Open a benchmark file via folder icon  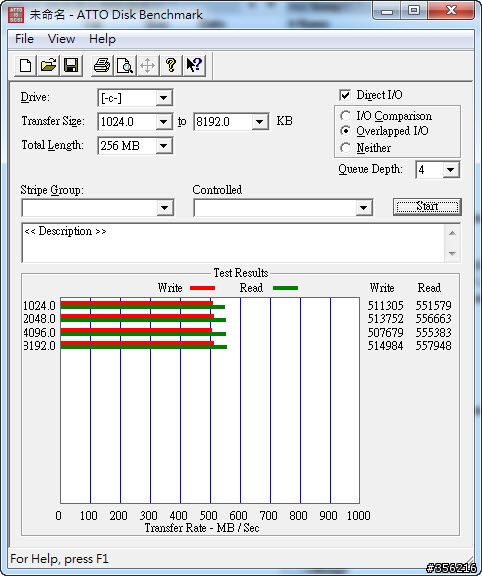[48, 66]
